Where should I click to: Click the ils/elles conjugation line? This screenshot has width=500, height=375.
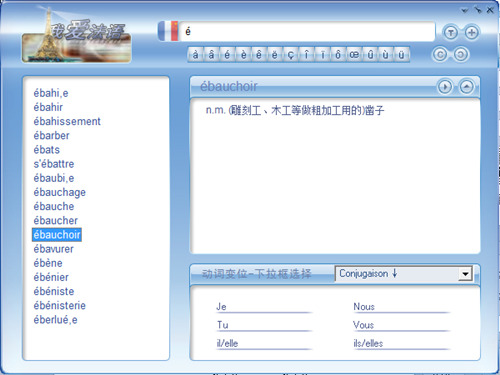[401, 343]
